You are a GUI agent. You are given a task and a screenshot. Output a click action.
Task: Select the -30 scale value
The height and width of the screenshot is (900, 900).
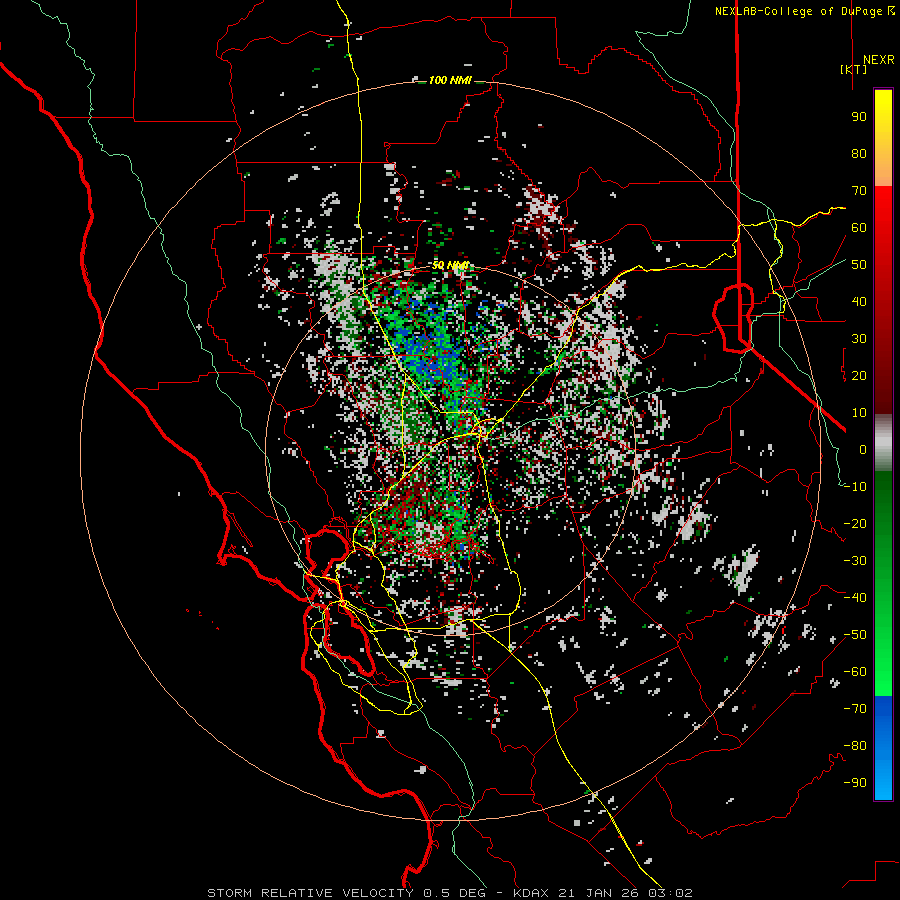tap(855, 561)
